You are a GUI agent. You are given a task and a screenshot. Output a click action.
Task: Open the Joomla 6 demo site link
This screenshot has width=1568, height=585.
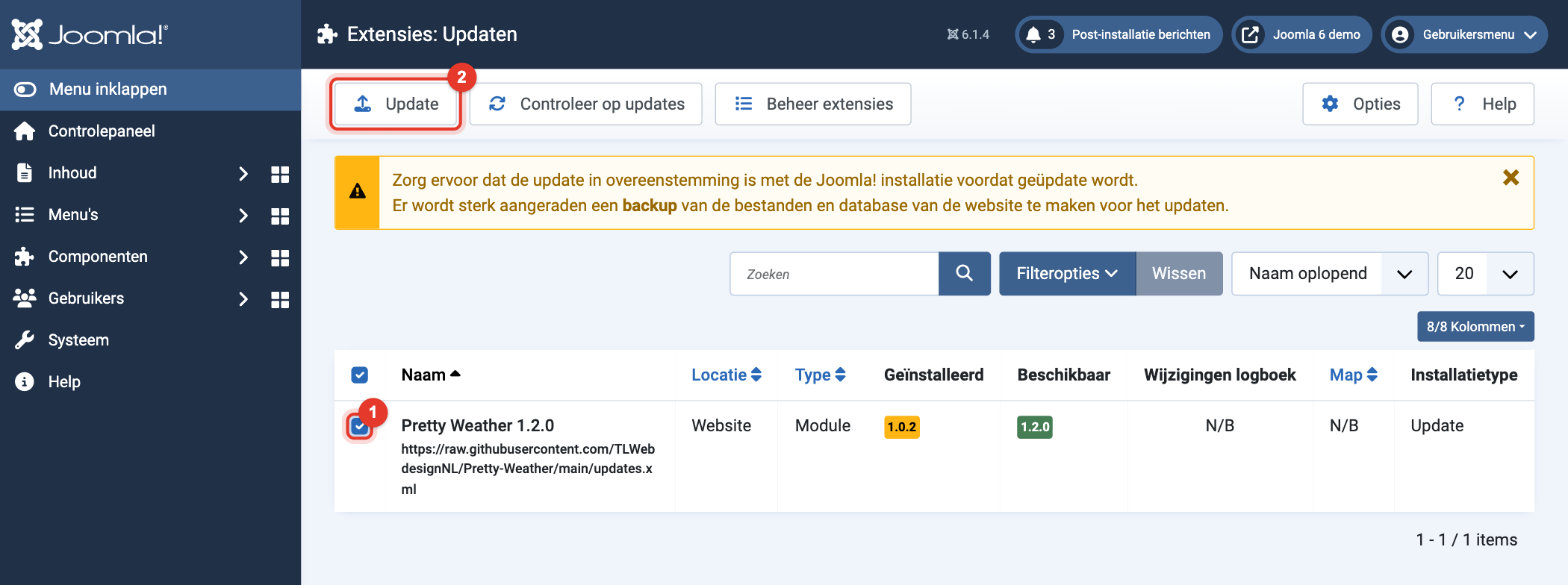pyautogui.click(x=1301, y=34)
